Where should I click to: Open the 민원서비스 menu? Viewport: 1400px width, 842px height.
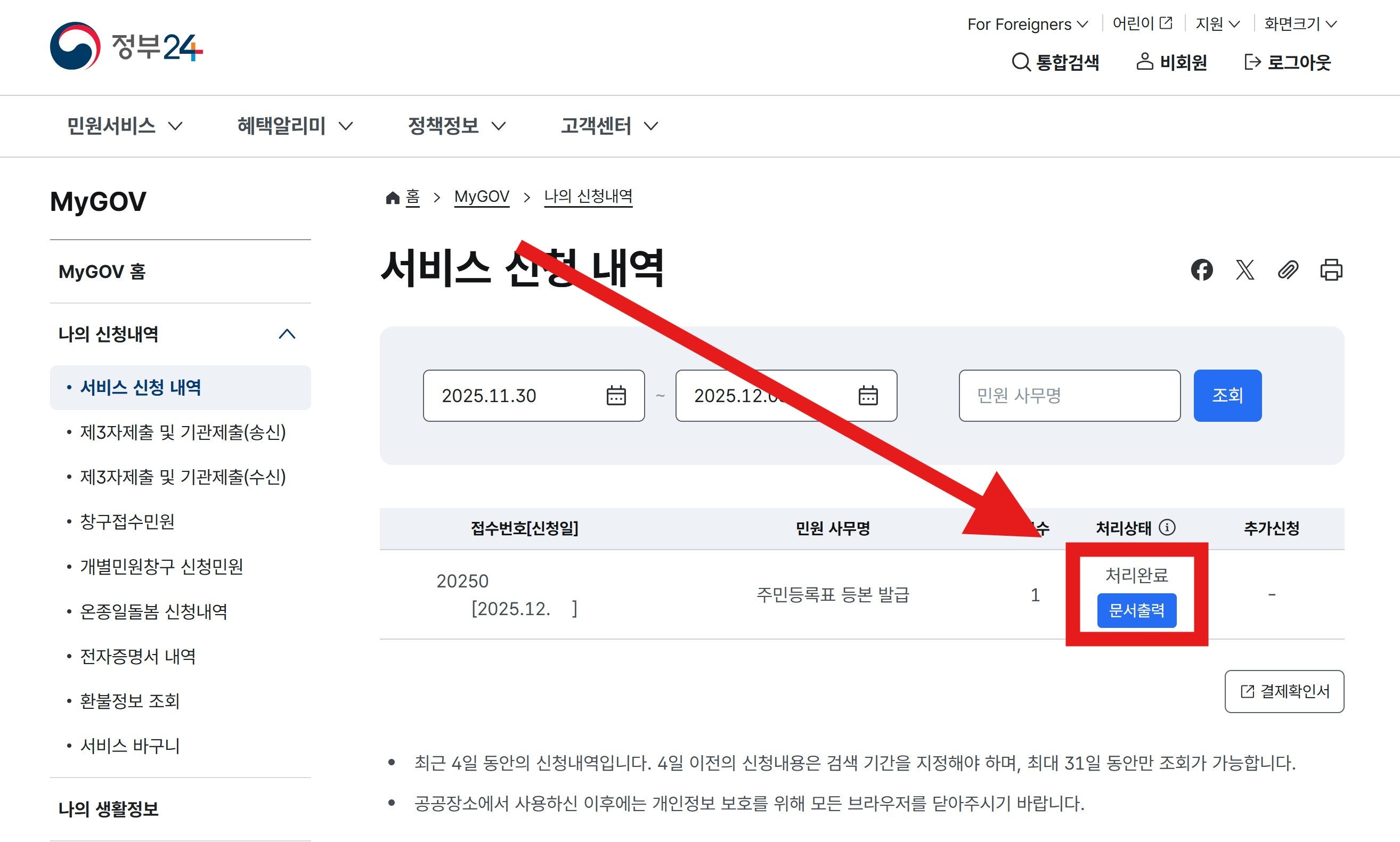(x=124, y=125)
